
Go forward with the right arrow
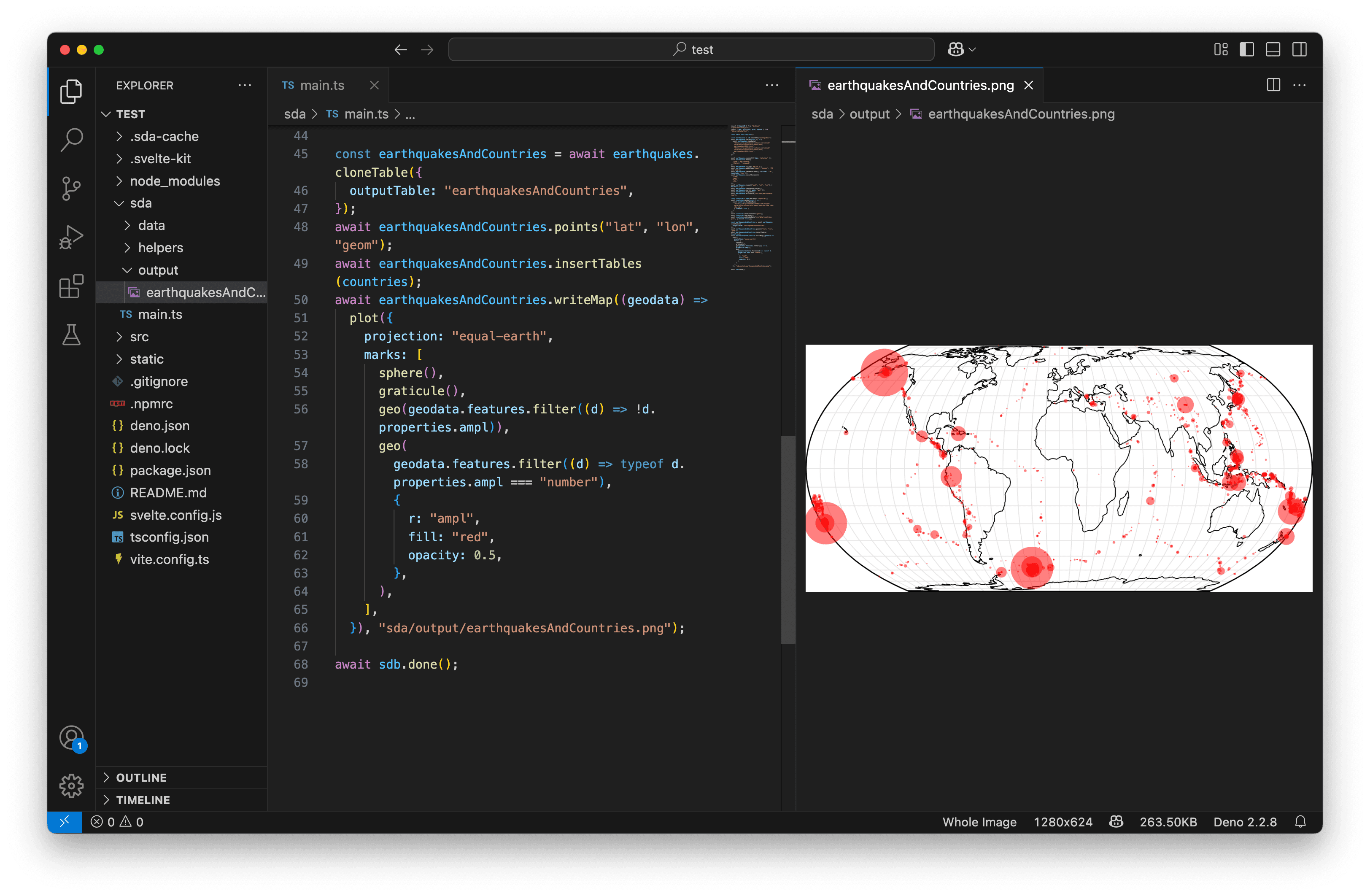tap(427, 49)
